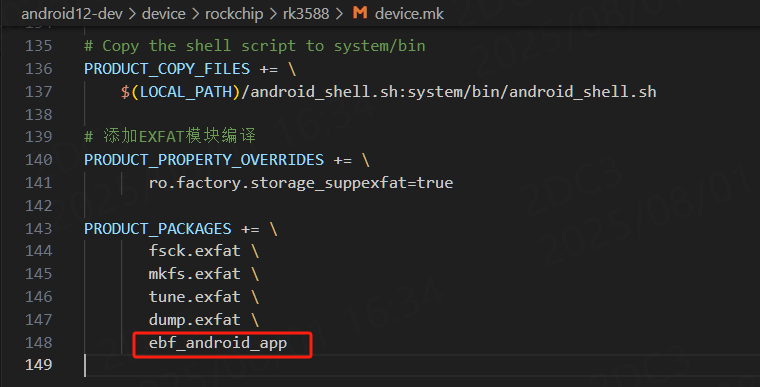Click 'ro.factory.storage_suppexfat=true' text
Screen dimensions: 760x387
click(301, 182)
